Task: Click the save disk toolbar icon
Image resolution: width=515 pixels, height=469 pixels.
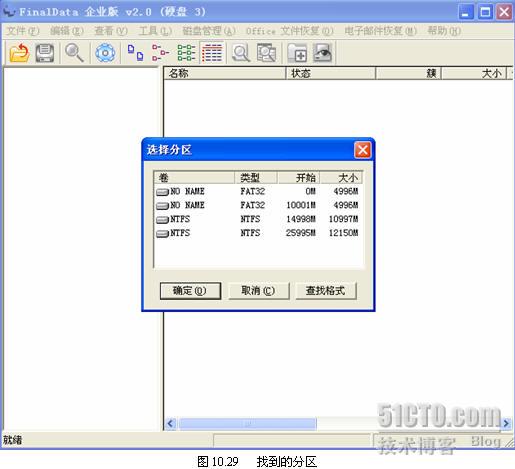Action: (x=45, y=53)
